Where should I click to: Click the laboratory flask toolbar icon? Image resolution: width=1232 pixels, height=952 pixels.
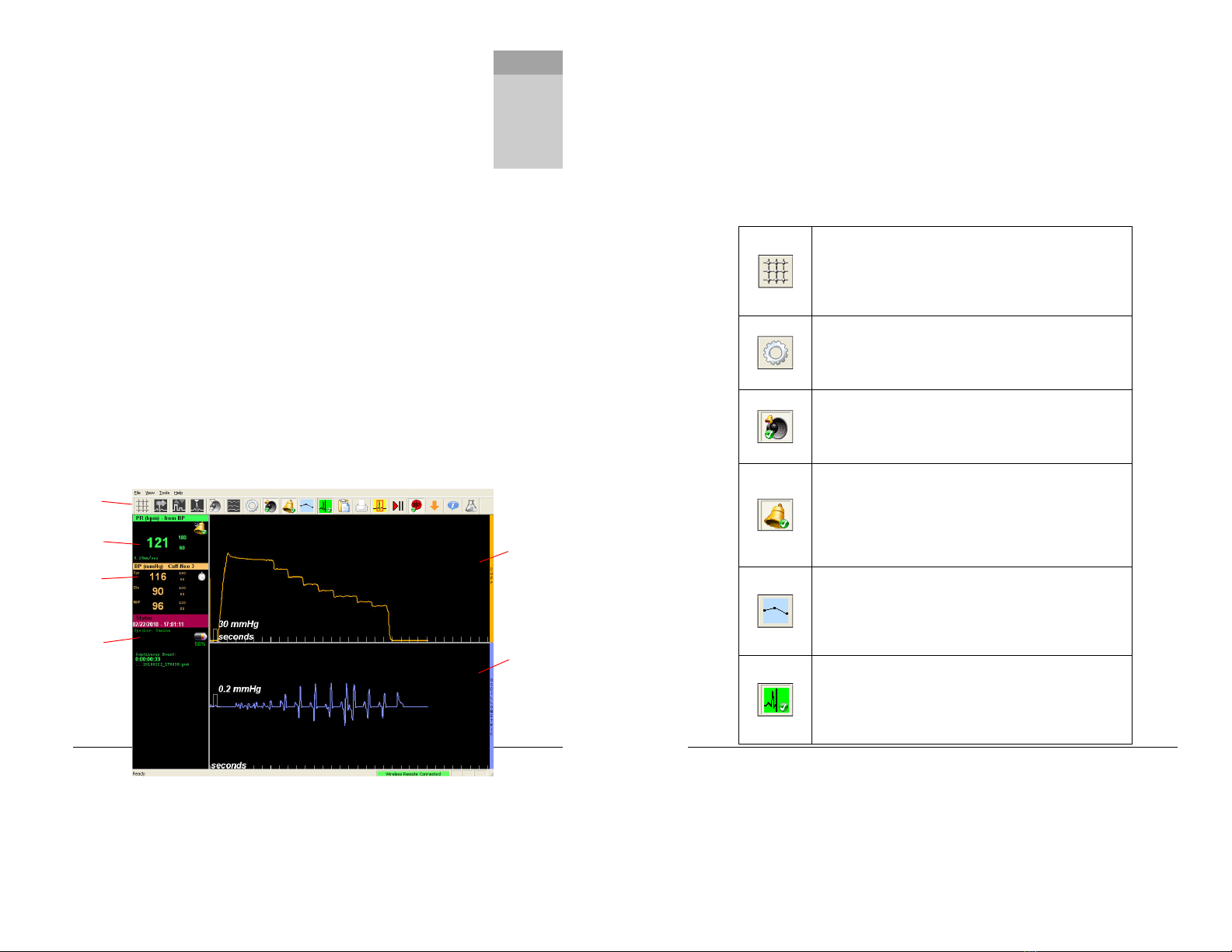pos(471,506)
